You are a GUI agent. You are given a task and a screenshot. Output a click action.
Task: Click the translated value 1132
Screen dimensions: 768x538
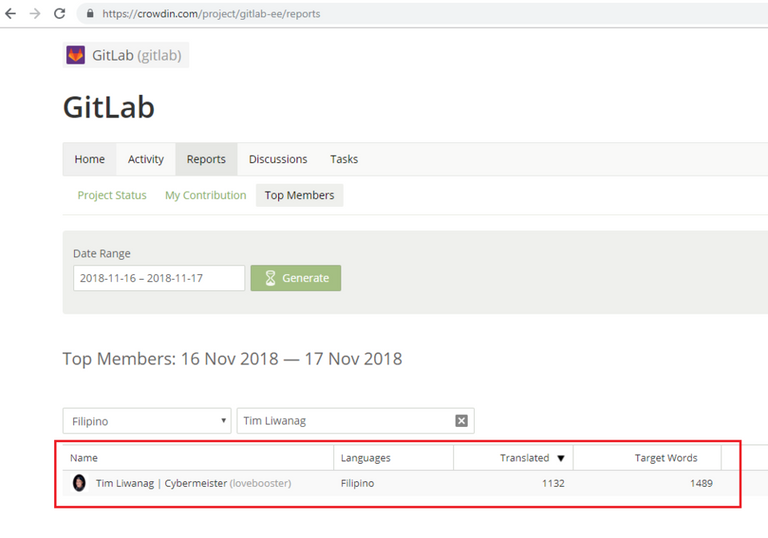(x=553, y=483)
